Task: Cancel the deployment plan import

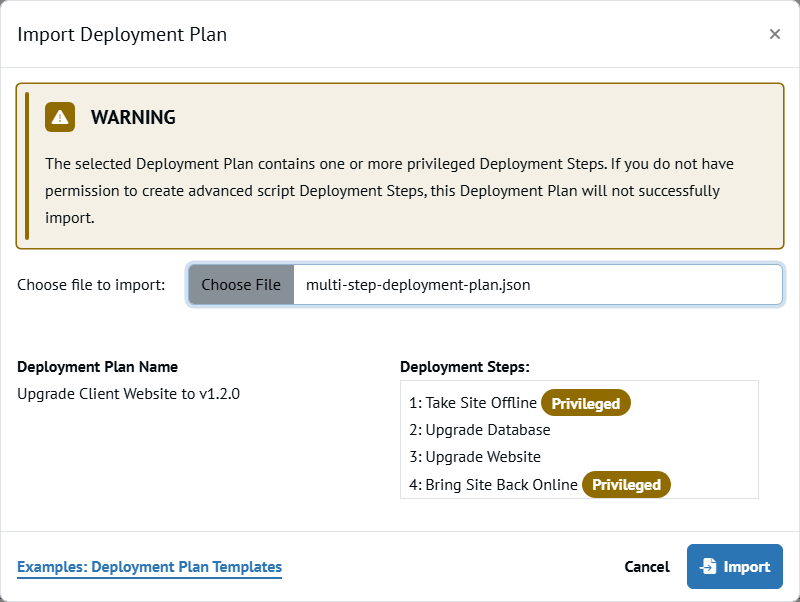Action: tap(646, 567)
